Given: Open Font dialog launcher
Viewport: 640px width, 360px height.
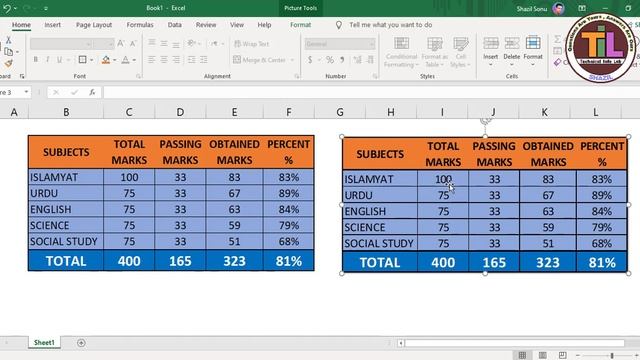Looking at the screenshot, I should click(138, 76).
